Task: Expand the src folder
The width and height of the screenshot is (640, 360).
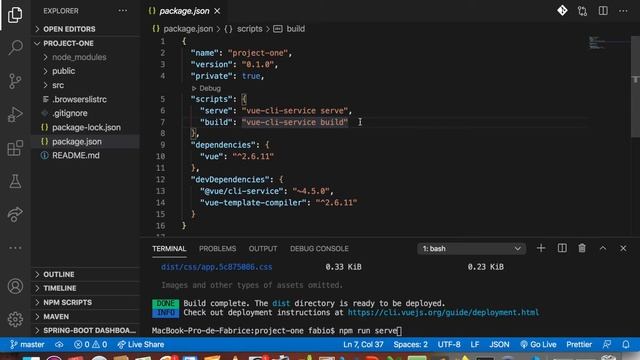Action: click(85, 85)
